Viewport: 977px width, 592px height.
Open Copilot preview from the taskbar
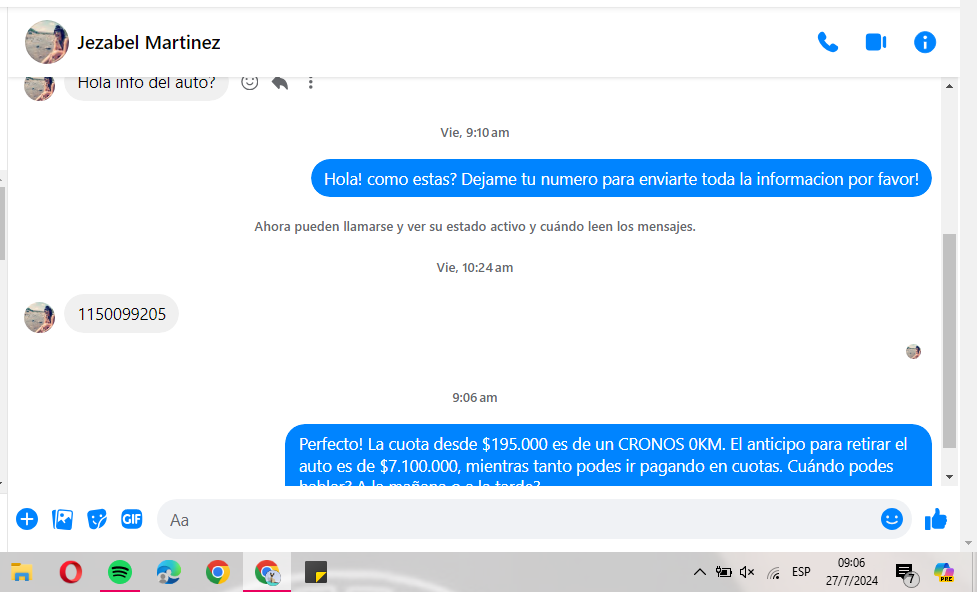pos(943,572)
